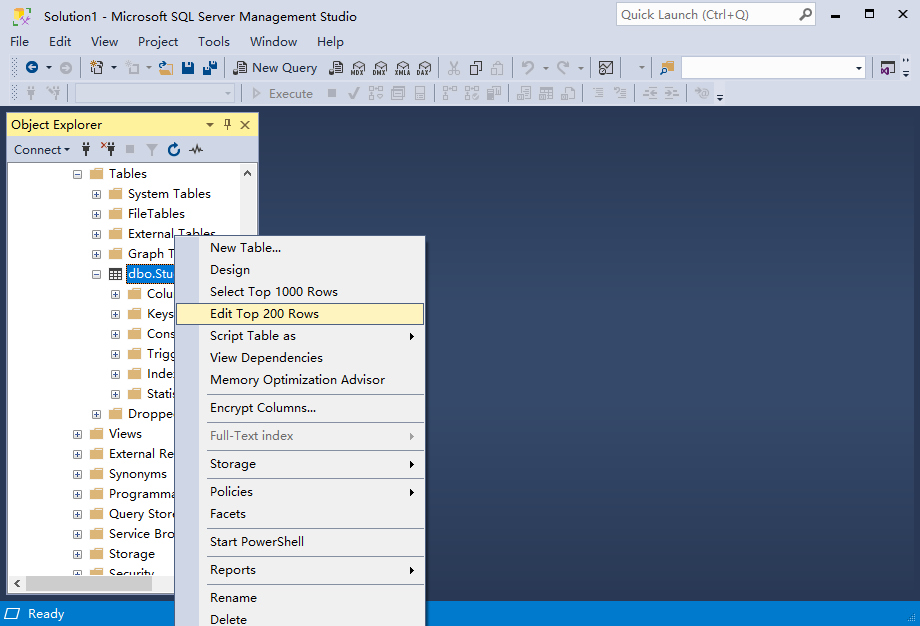Collapse the Tables folder node
Viewport: 920px width, 626px height.
coord(77,174)
